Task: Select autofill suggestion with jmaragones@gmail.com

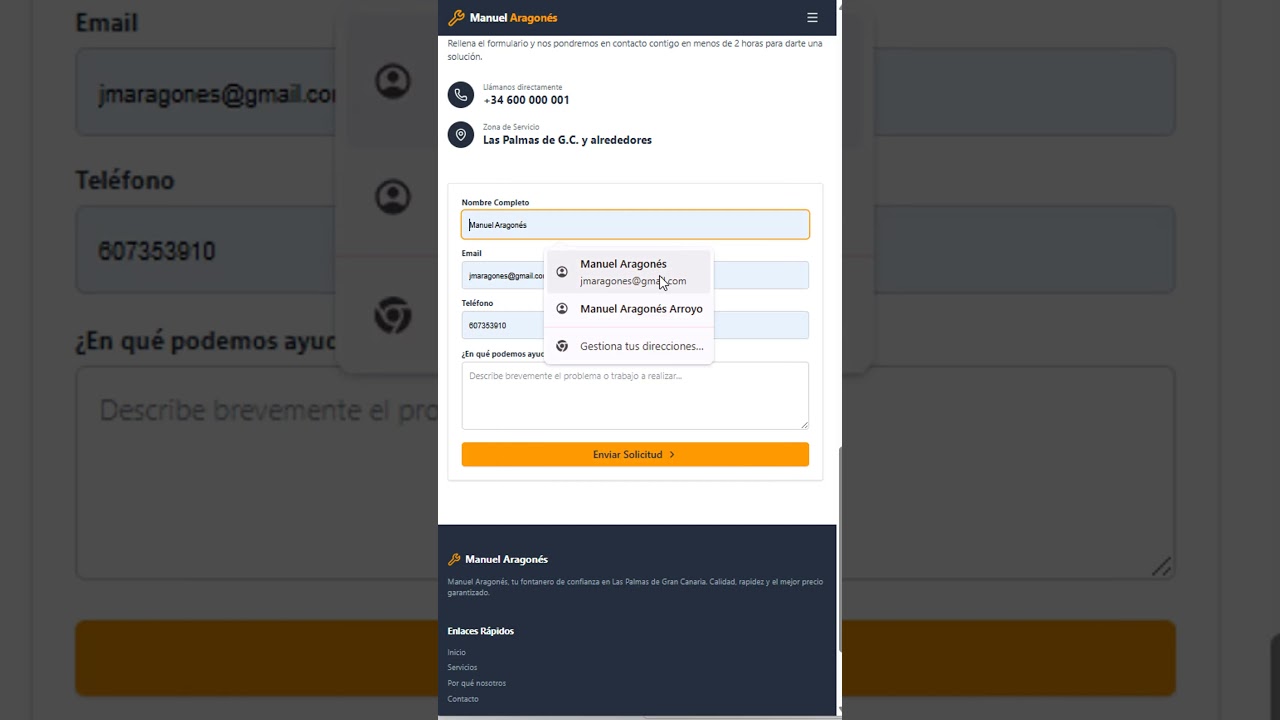Action: 629,272
